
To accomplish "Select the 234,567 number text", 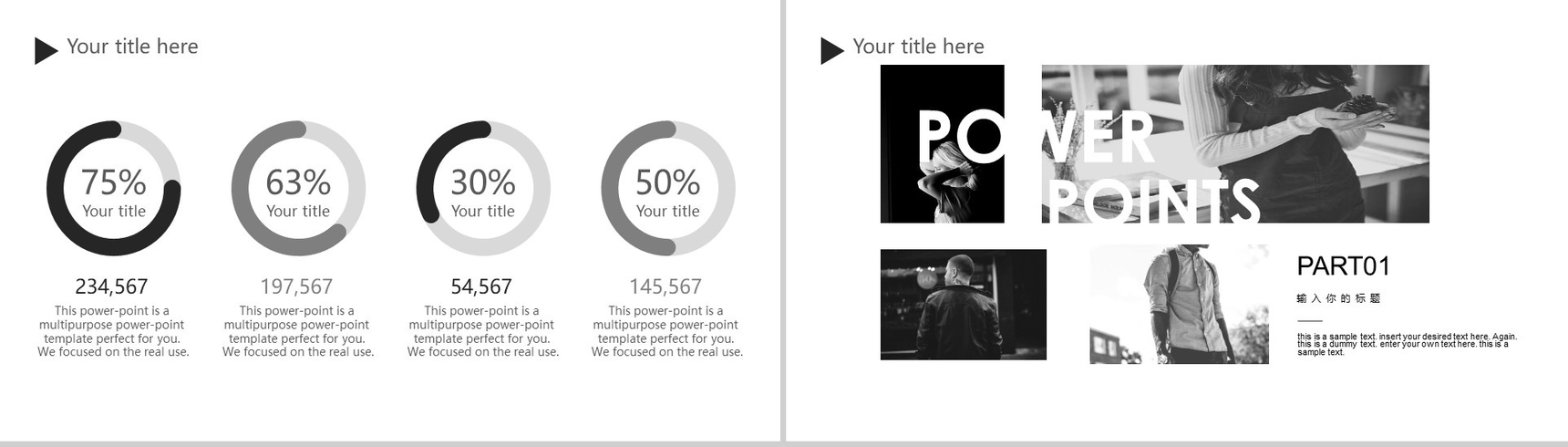I will (111, 286).
